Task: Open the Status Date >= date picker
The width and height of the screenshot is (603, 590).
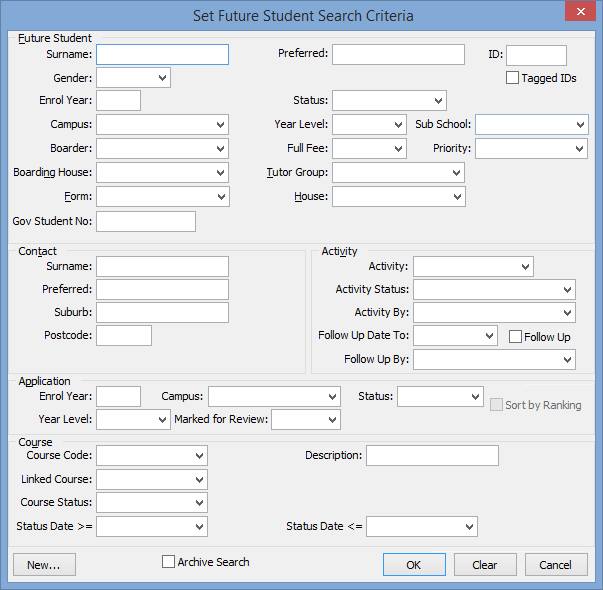Action: (152, 527)
